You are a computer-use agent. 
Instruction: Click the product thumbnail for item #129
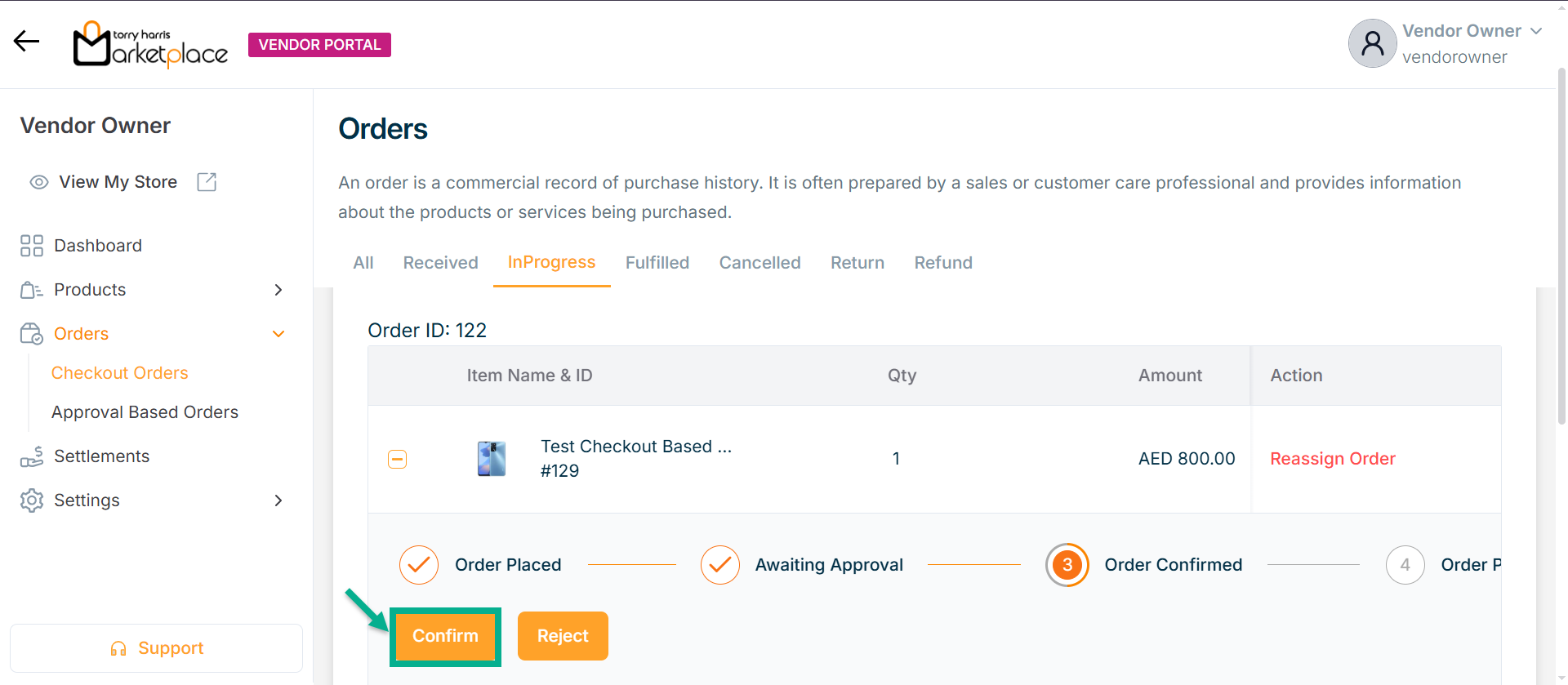click(492, 459)
